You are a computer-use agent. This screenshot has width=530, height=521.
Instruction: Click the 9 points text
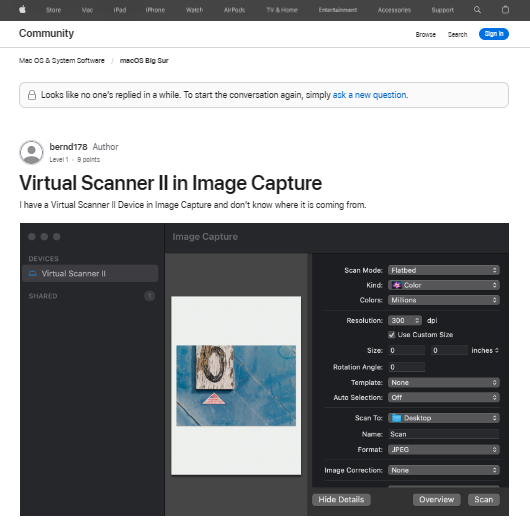(x=88, y=160)
